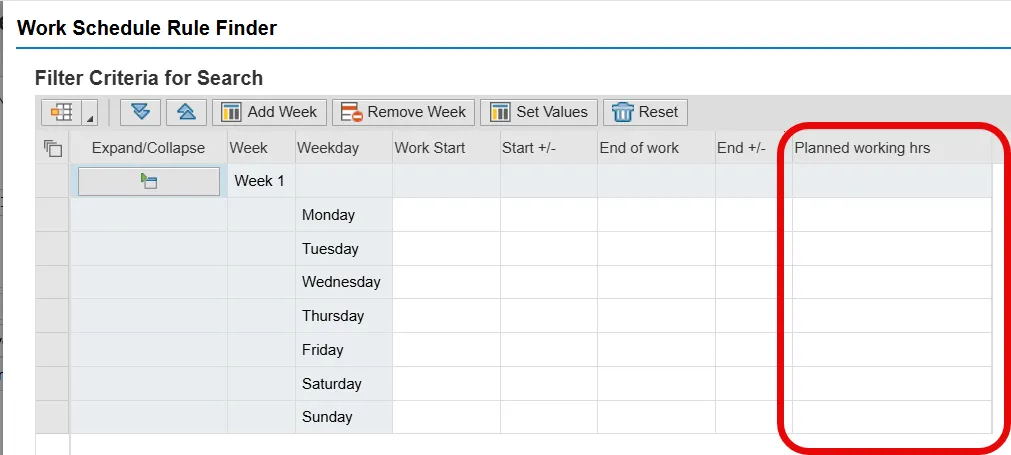Click the Add Week button
This screenshot has width=1011, height=455.
[x=269, y=112]
